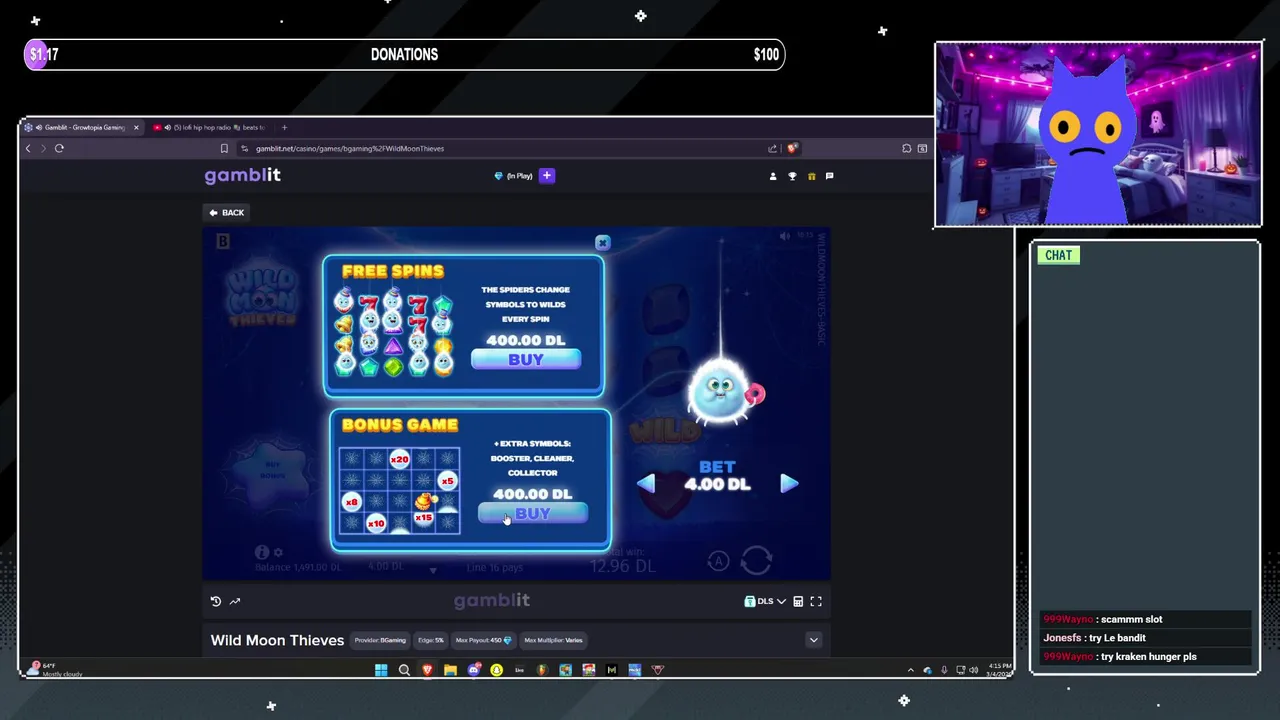Increase the bet with right arrow

[x=789, y=484]
